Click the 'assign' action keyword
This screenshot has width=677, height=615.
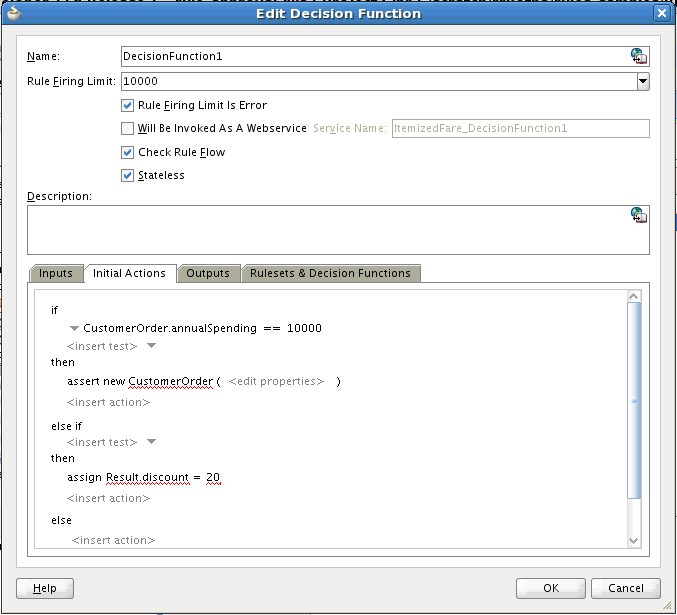coord(84,477)
